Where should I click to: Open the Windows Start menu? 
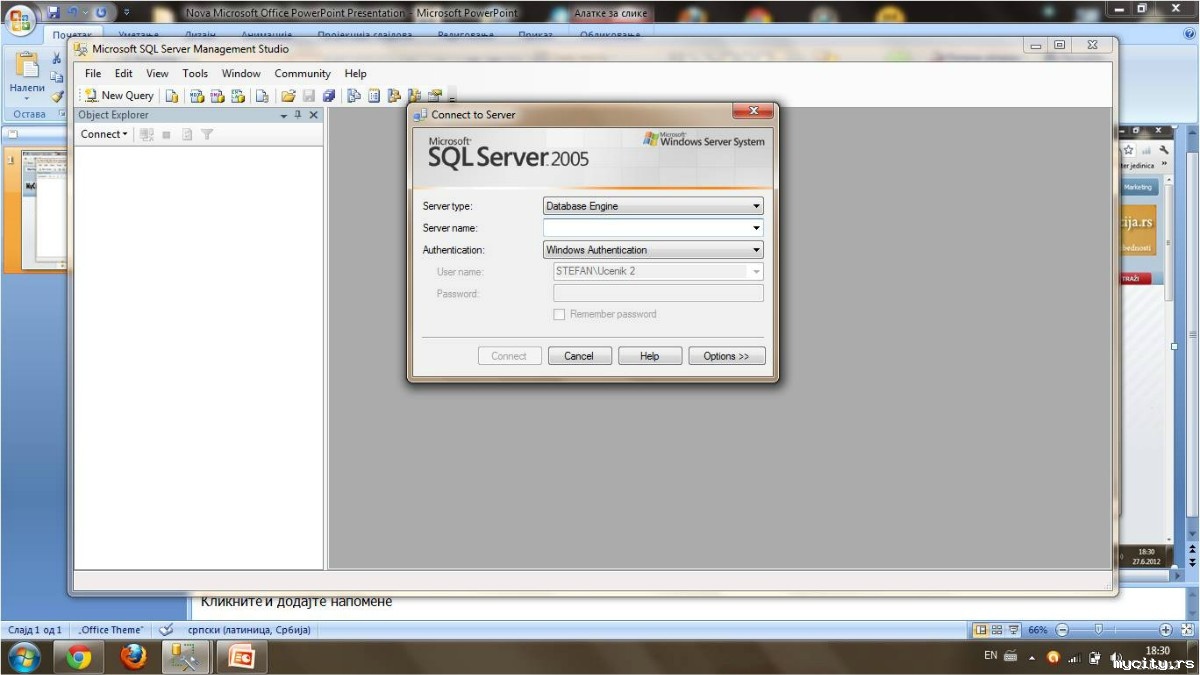[23, 656]
